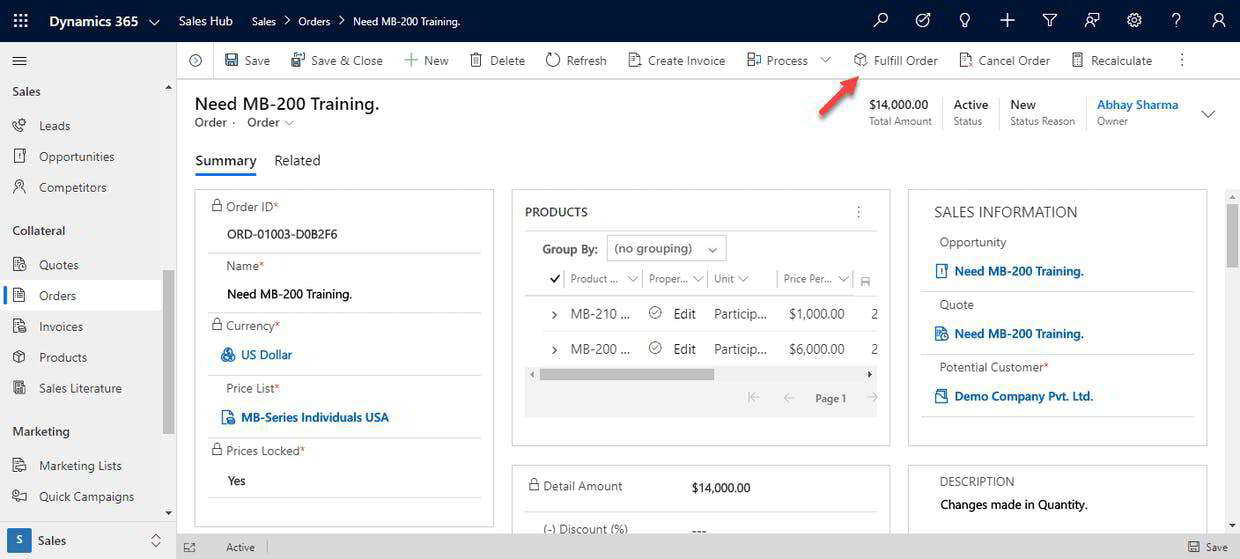Image resolution: width=1240 pixels, height=559 pixels.
Task: Open Demo Company Pvt. Ltd. customer link
Action: [x=1023, y=396]
